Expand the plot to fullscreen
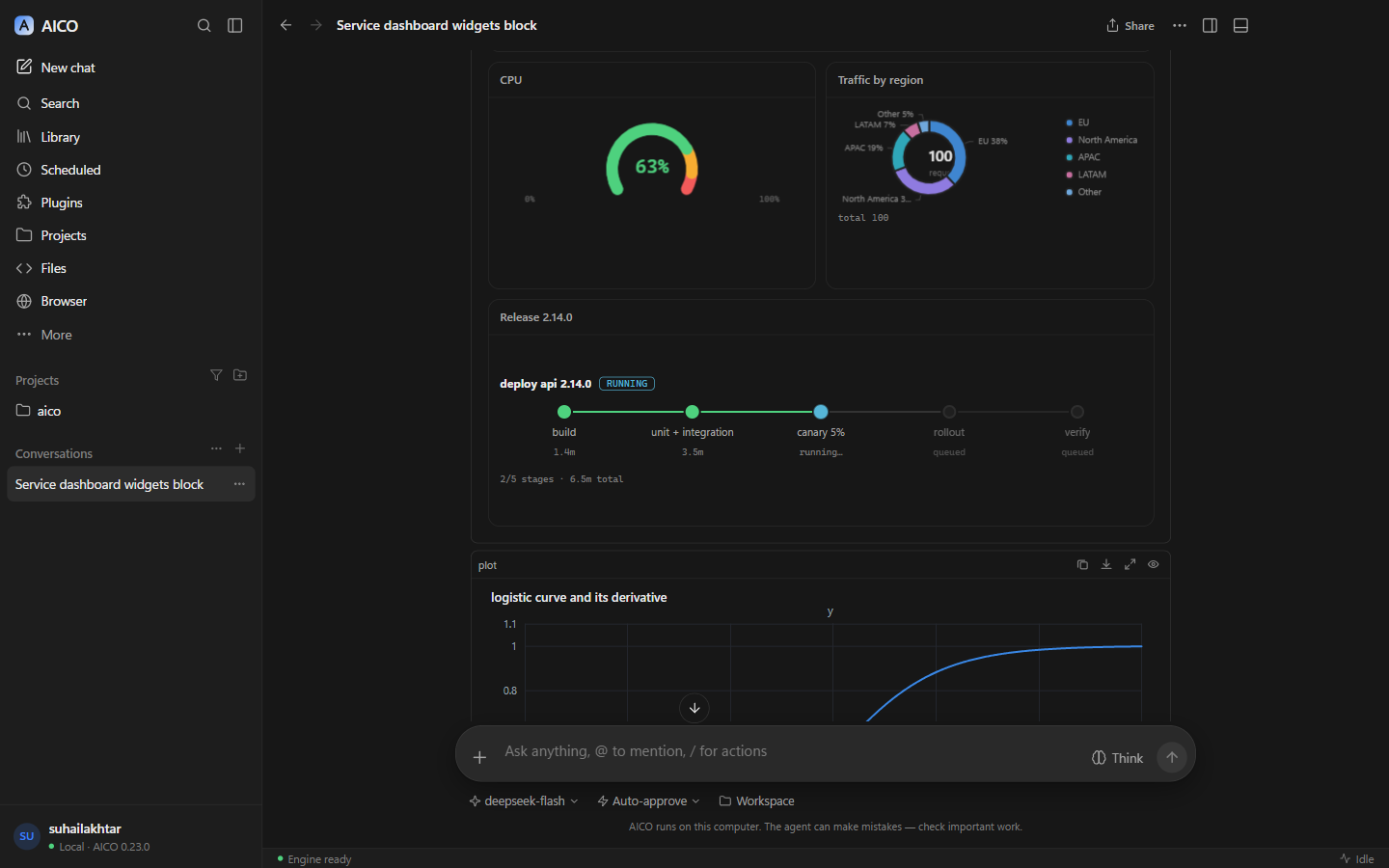1389x868 pixels. click(1130, 564)
